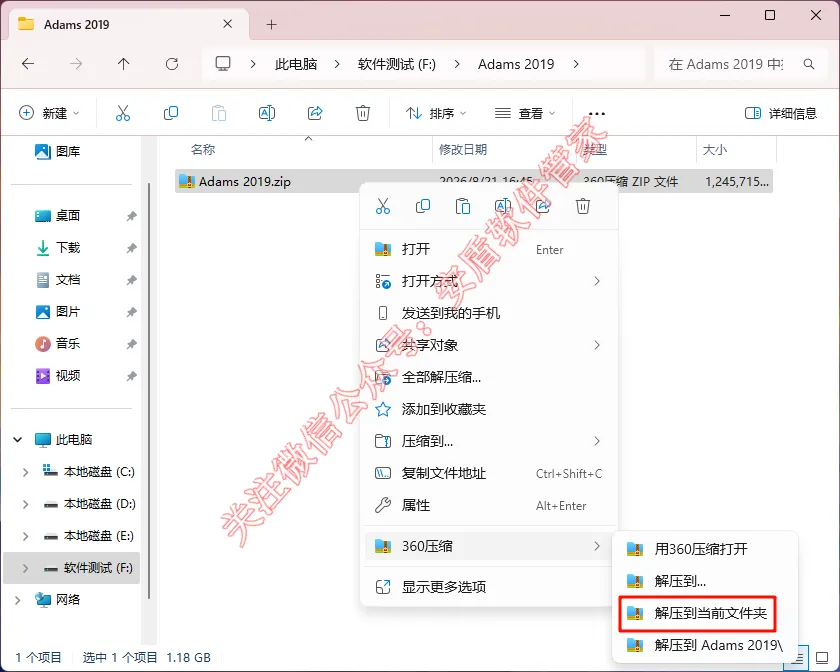Expand 软件测试 (F:) tree node
This screenshot has height=672, width=840.
(25, 568)
